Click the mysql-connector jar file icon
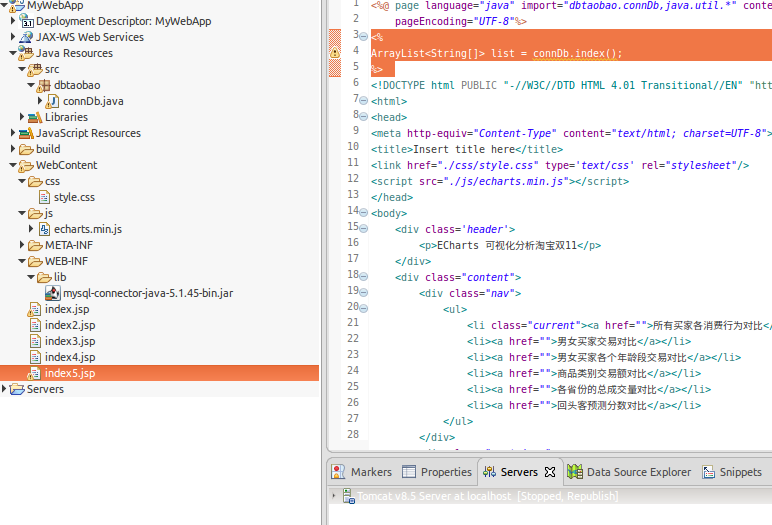 tap(52, 293)
